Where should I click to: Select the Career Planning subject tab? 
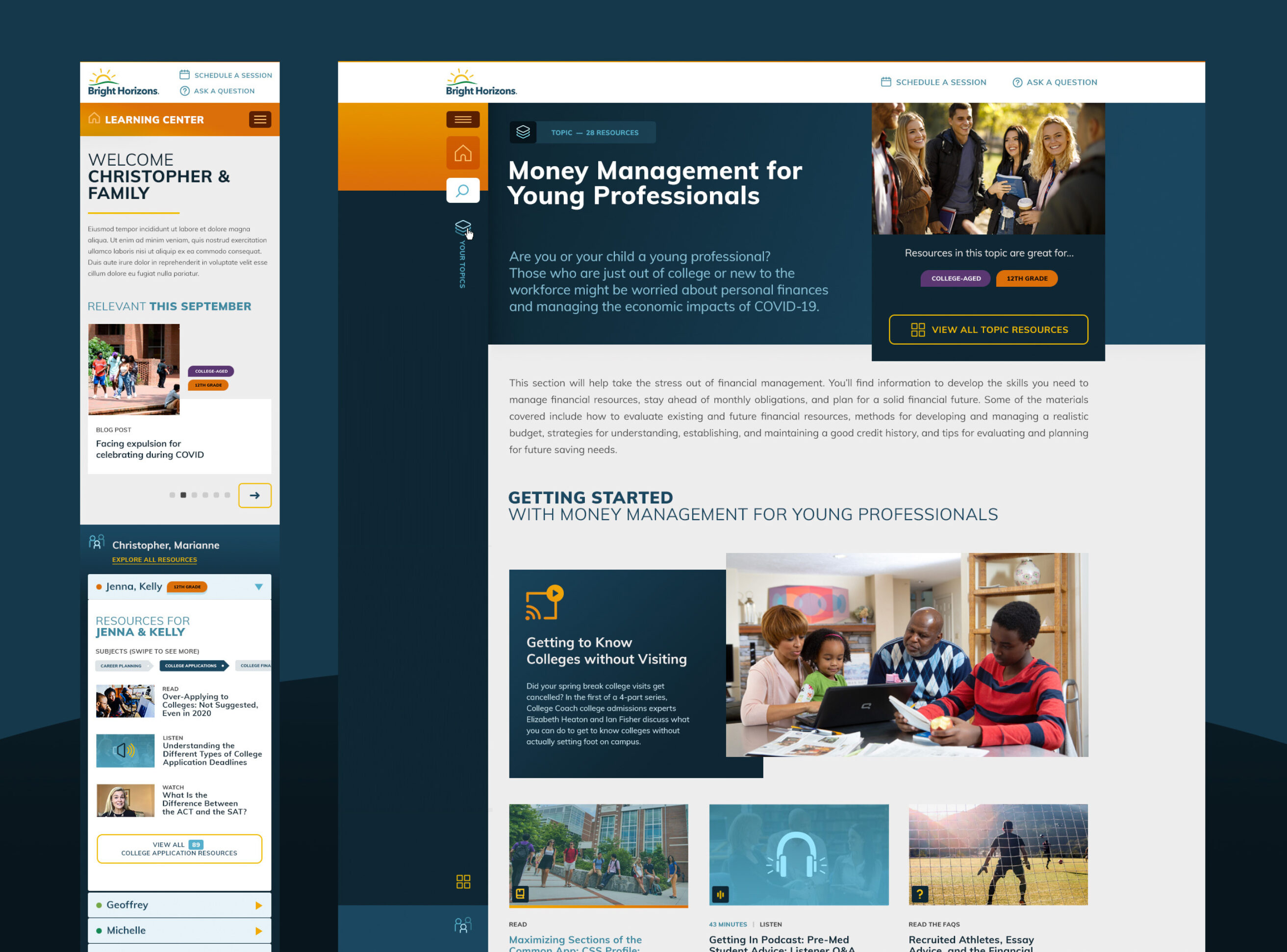pos(123,666)
